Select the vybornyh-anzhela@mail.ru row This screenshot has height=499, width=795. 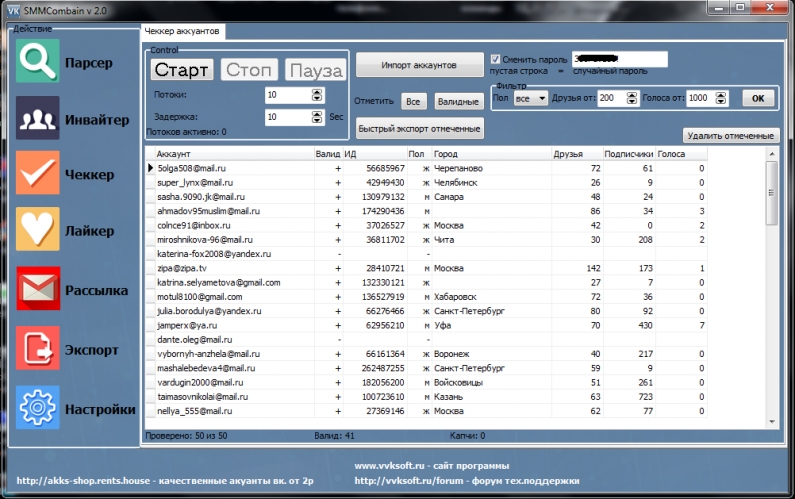pos(426,353)
